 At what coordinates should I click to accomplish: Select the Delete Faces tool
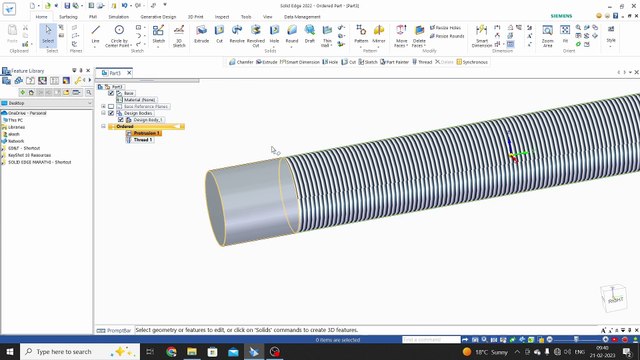[419, 36]
